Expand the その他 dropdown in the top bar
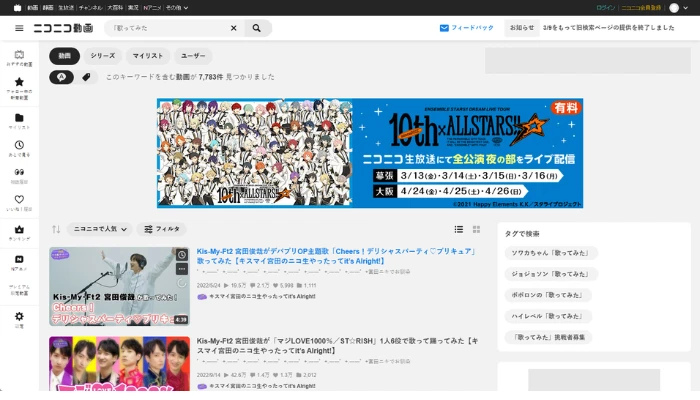700x400 pixels. [177, 8]
